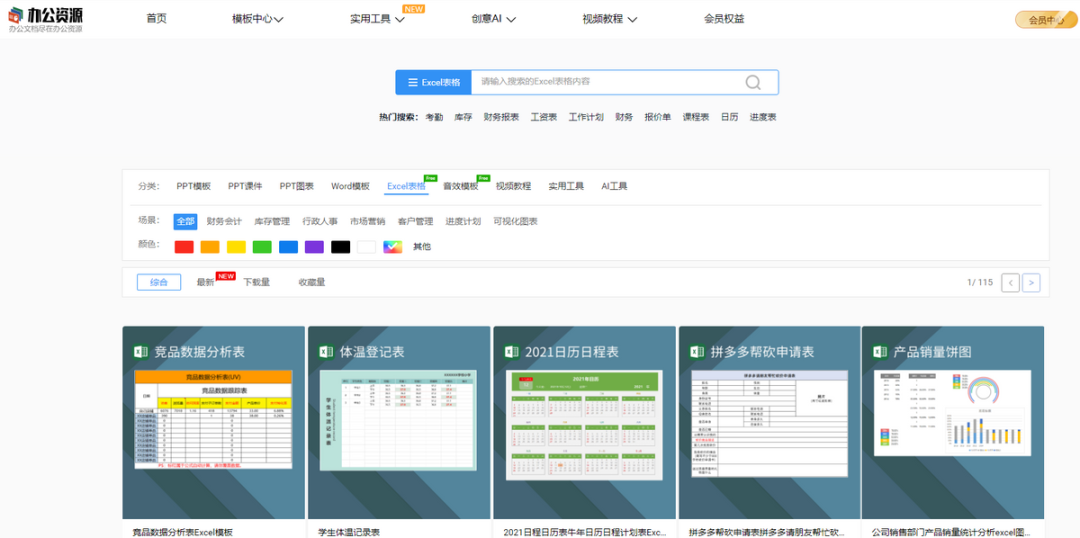Open the Excel表格 search category dropdown
The image size is (1080, 538).
433,82
